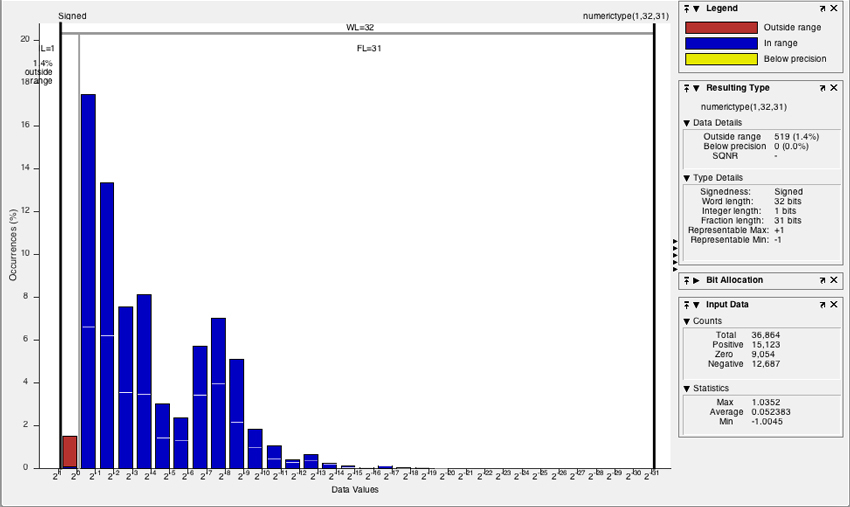Screen dimensions: 850x507
Task: Click the red outside-range histogram bar
Action: [x=69, y=451]
